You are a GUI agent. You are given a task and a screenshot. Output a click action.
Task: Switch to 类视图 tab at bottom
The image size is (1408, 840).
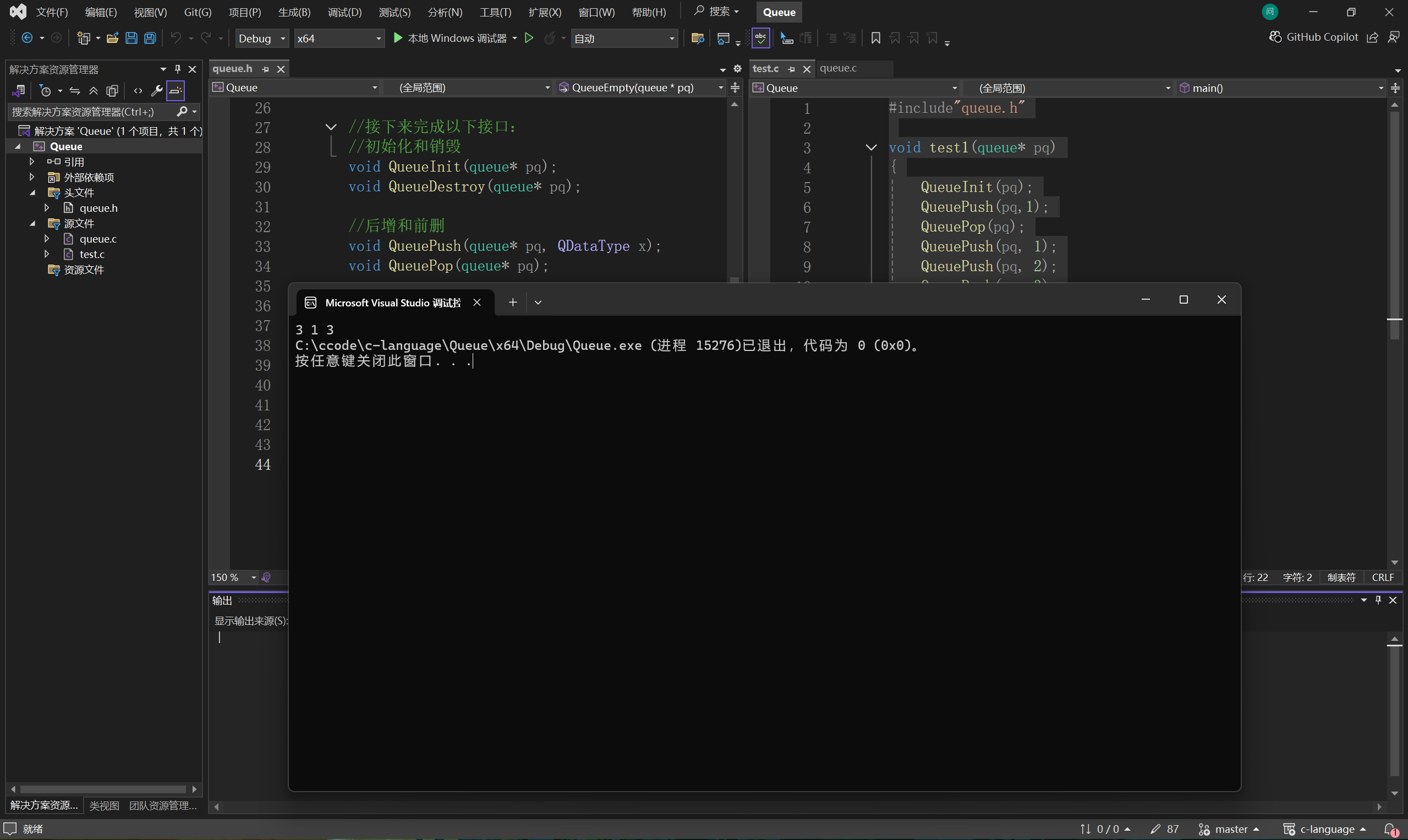104,805
